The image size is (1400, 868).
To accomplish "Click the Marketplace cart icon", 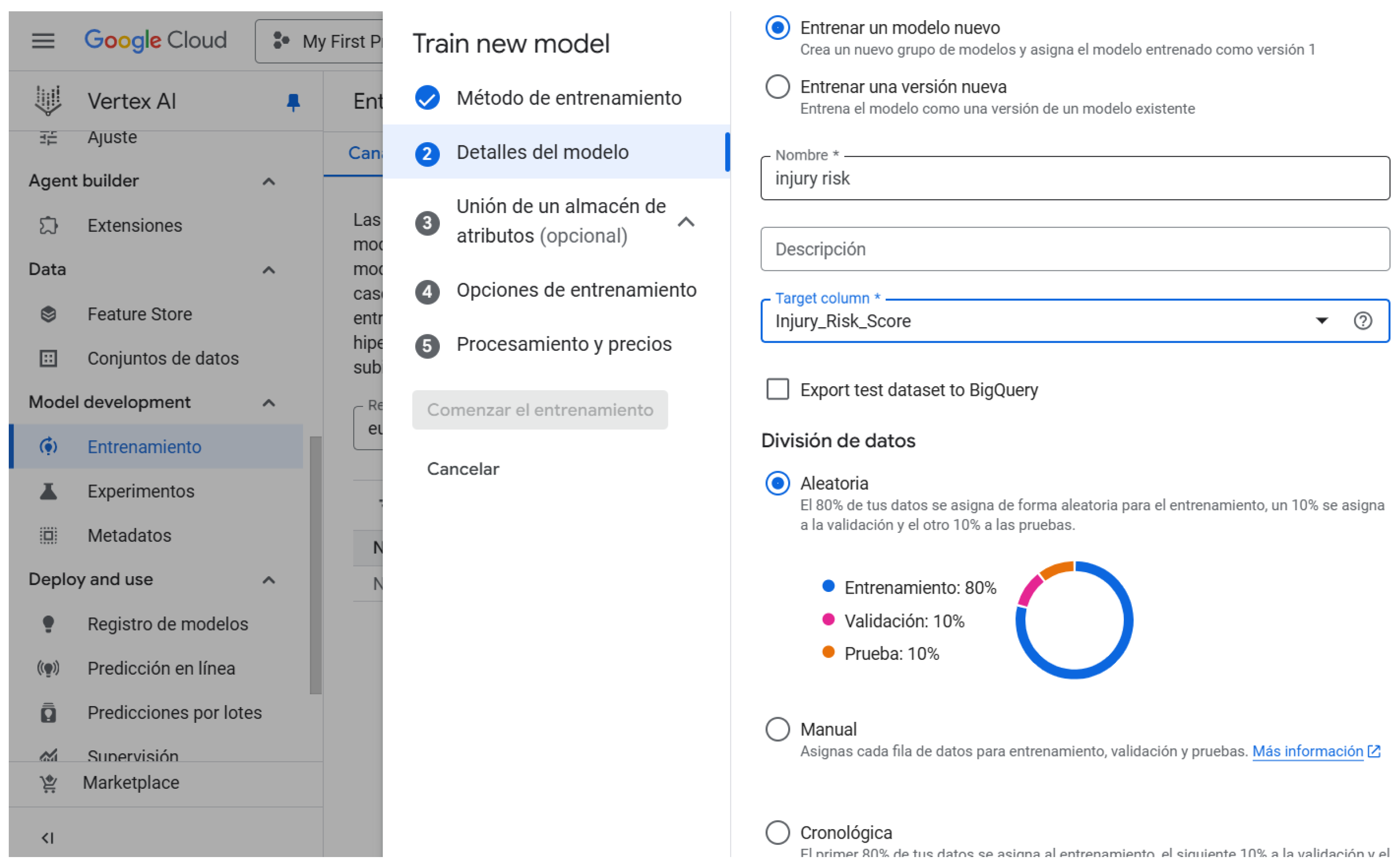I will point(48,783).
